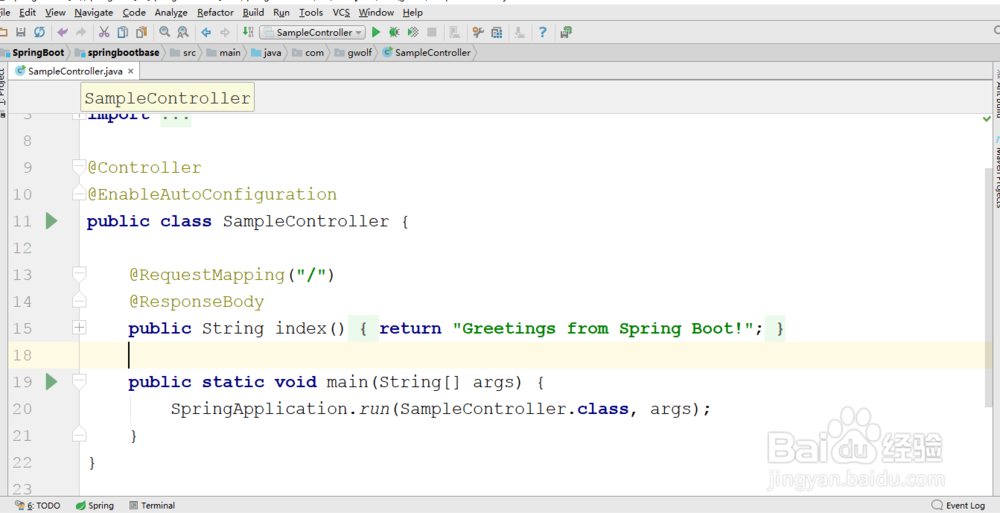
Task: Click the Forward navigation arrow
Action: (224, 32)
